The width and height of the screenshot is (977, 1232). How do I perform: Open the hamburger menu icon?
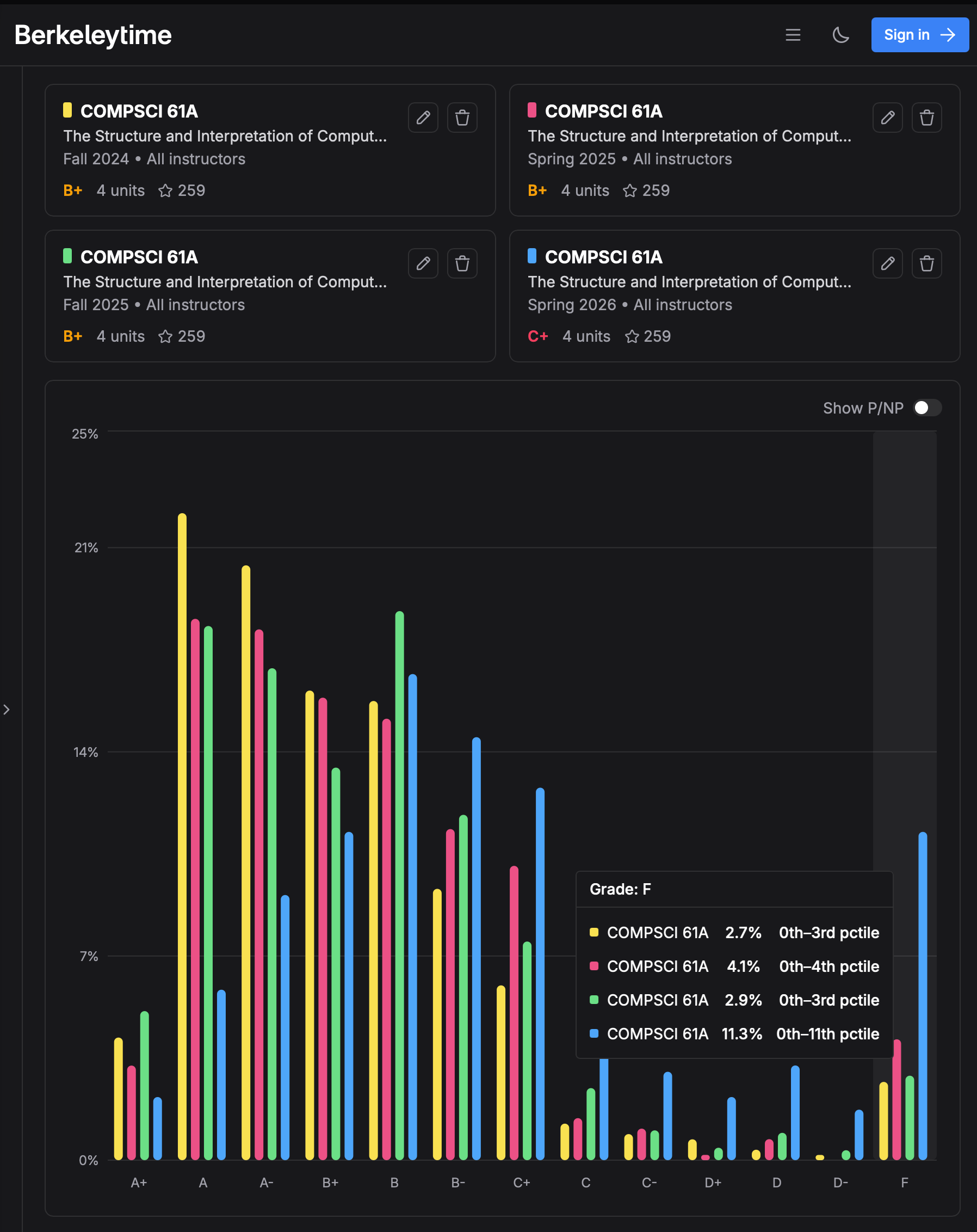pyautogui.click(x=793, y=35)
